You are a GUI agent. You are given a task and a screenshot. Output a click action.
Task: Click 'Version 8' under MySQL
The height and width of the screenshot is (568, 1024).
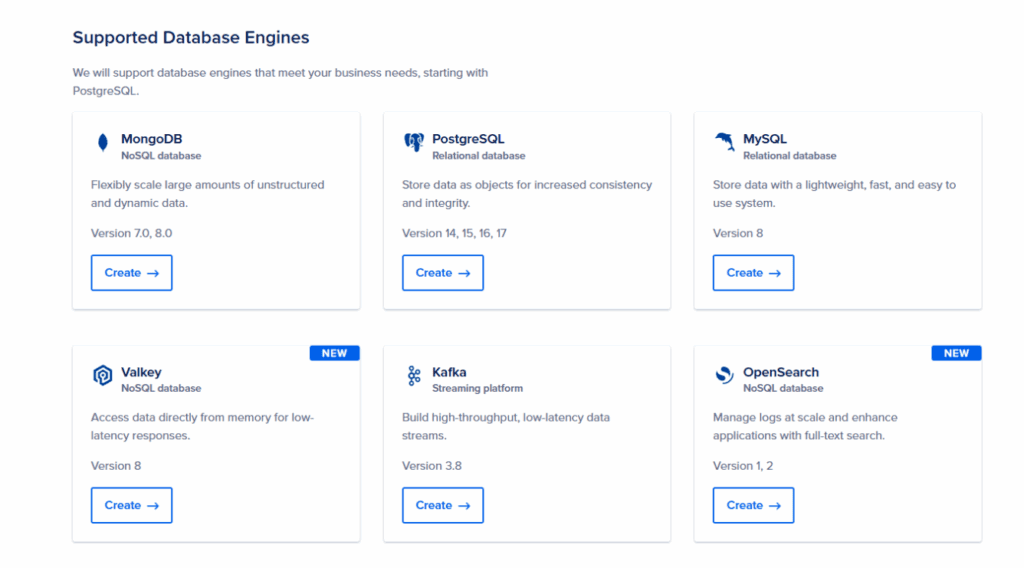[x=738, y=233]
